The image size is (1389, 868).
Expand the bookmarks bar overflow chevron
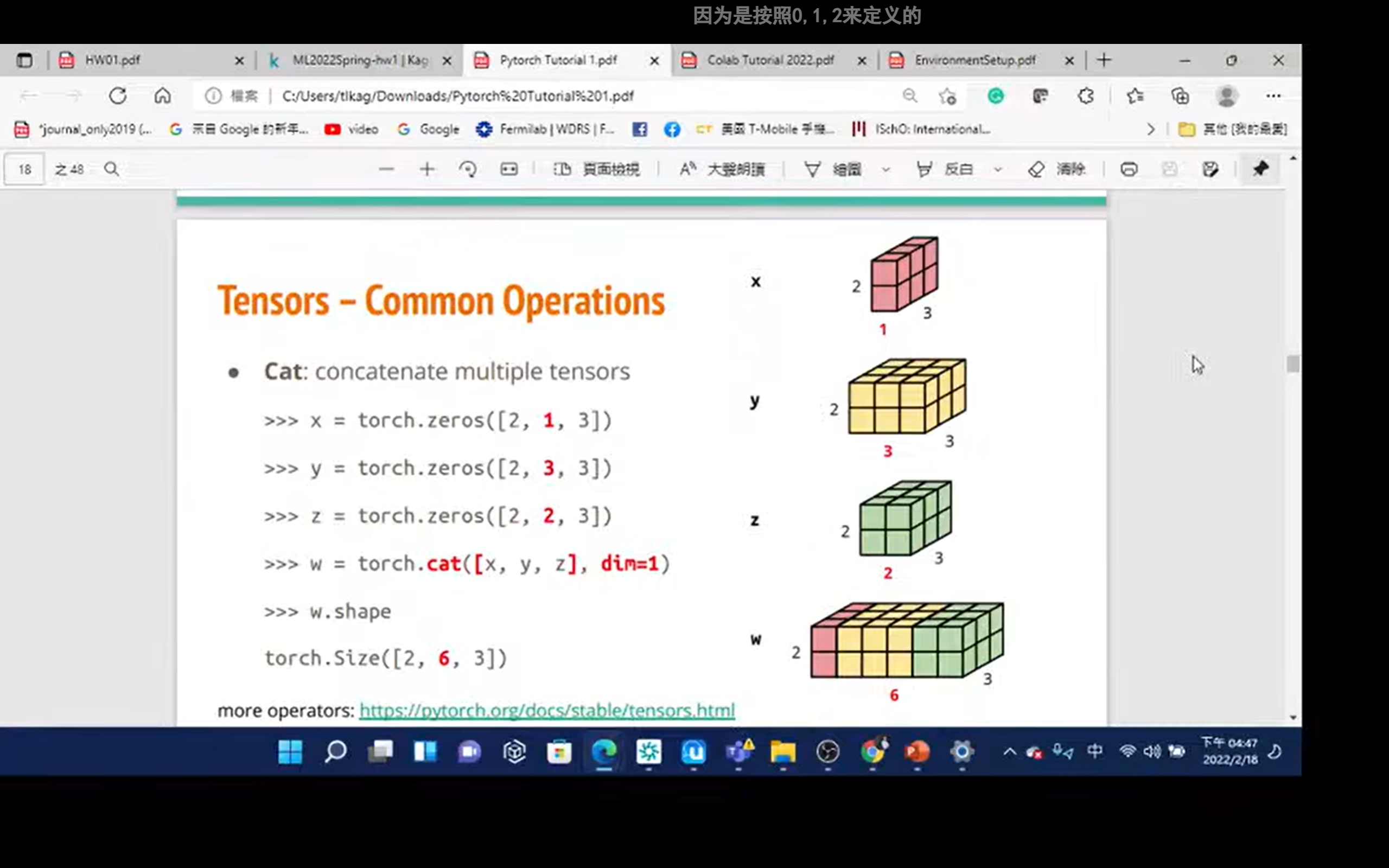tap(1150, 129)
